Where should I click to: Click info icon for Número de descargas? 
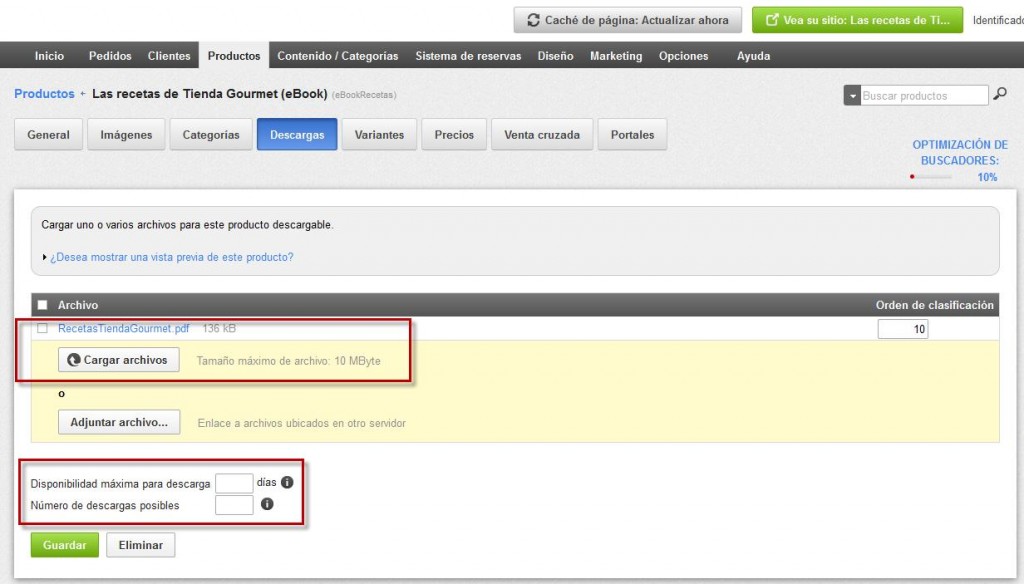pyautogui.click(x=267, y=505)
